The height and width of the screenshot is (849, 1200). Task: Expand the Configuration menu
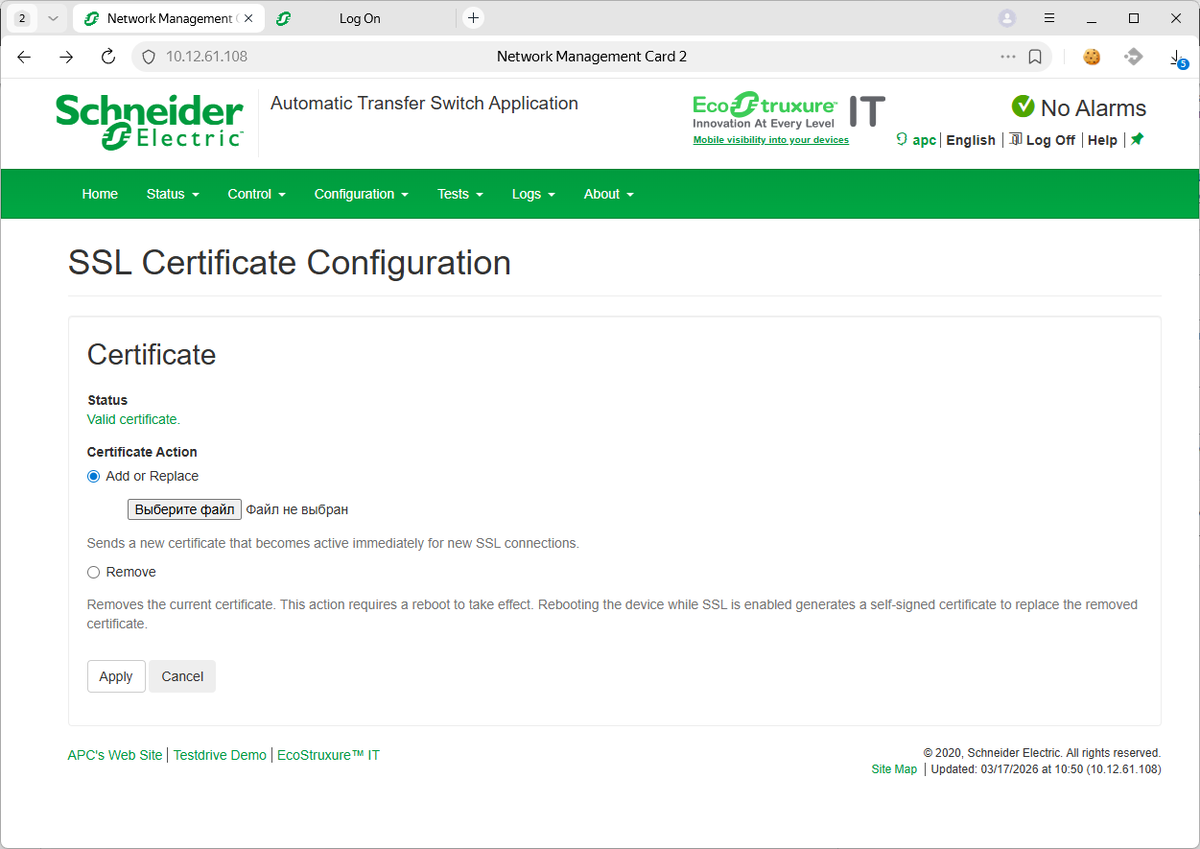pos(361,194)
